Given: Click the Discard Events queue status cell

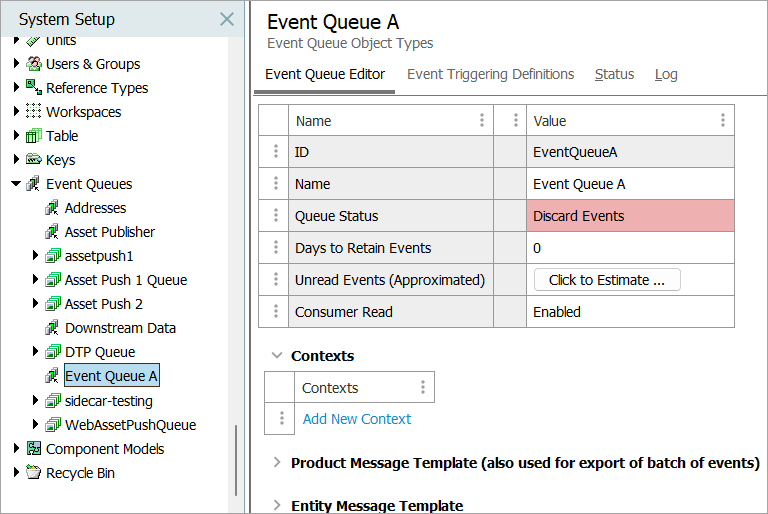Looking at the screenshot, I should click(x=630, y=216).
